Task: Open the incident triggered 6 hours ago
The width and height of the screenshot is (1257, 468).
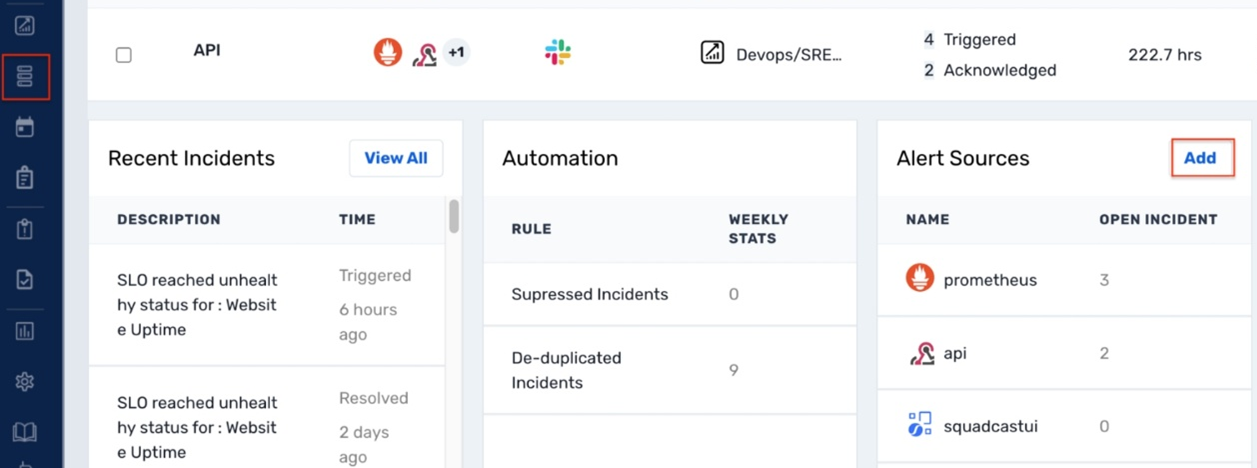Action: pos(197,305)
